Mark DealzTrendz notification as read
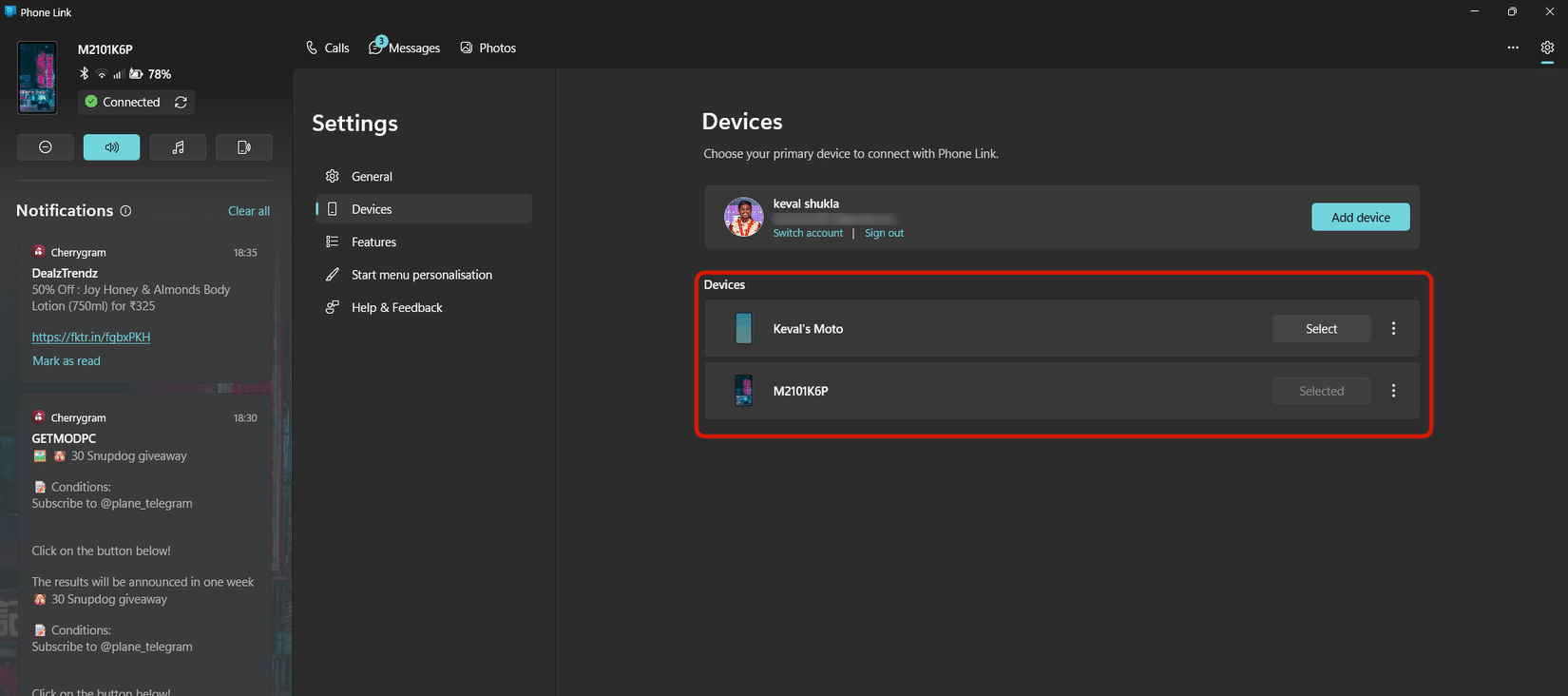Screen dimensions: 1568x696 tap(67, 361)
